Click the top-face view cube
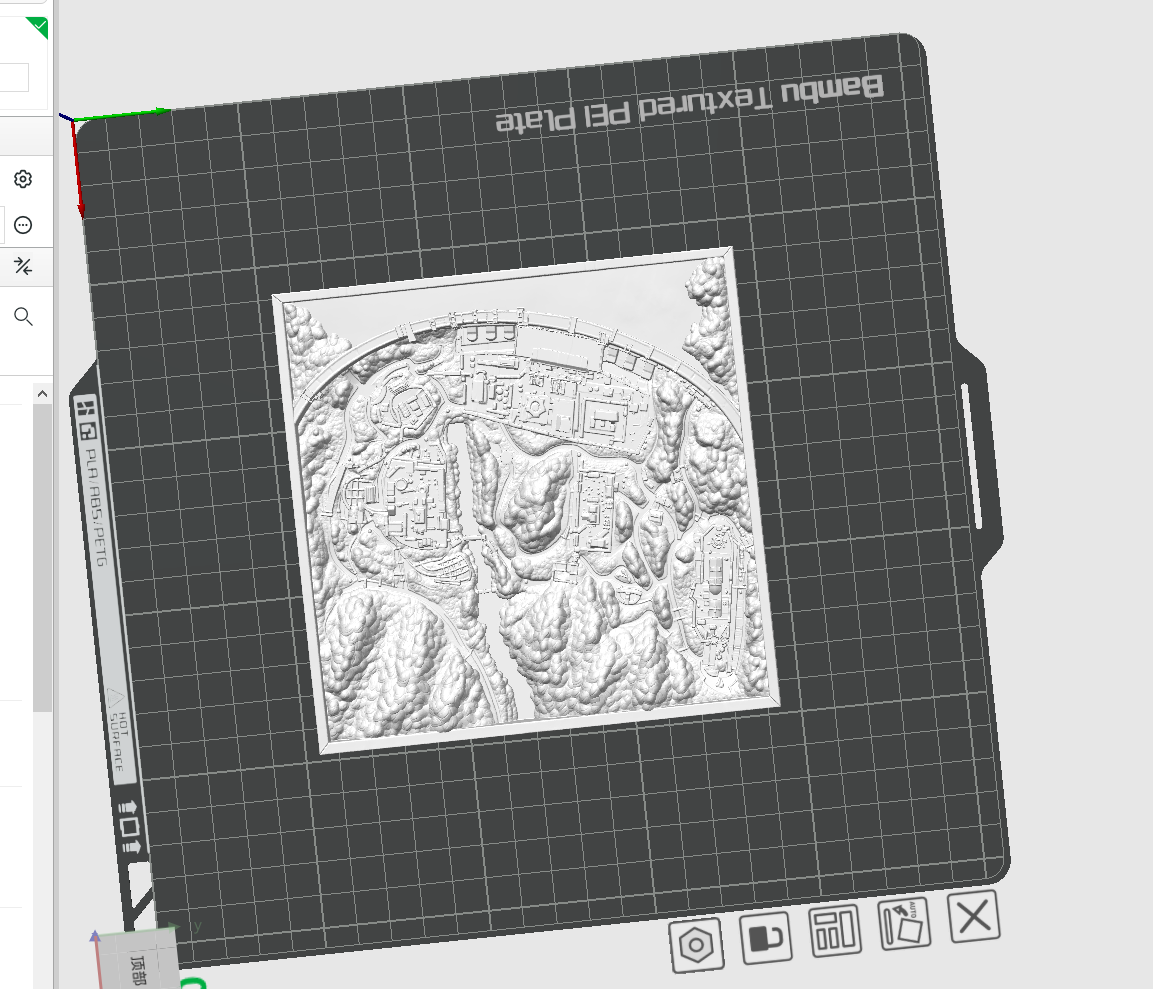1153x989 pixels. click(x=138, y=962)
